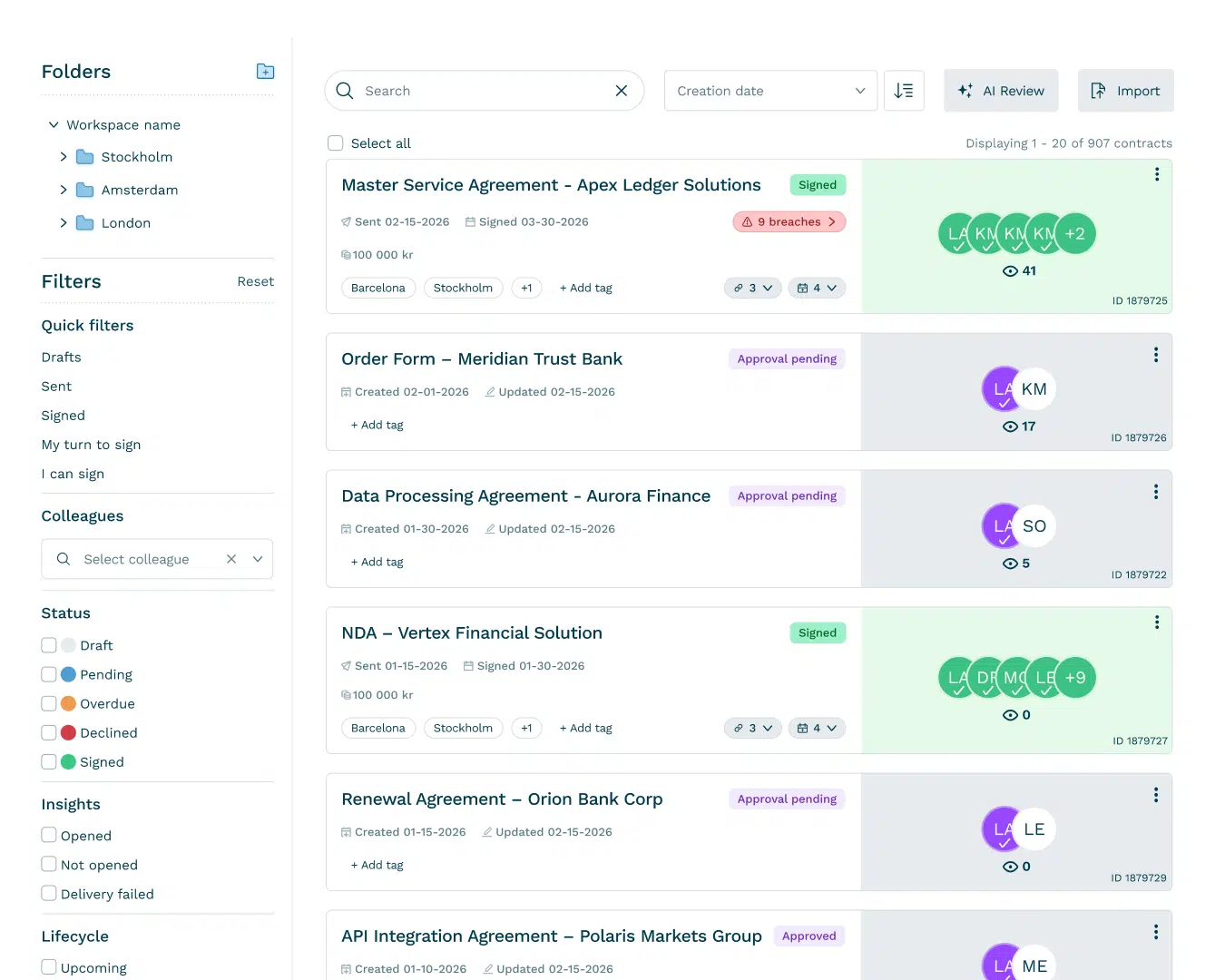
Task: Click the add new folder icon
Action: (265, 72)
